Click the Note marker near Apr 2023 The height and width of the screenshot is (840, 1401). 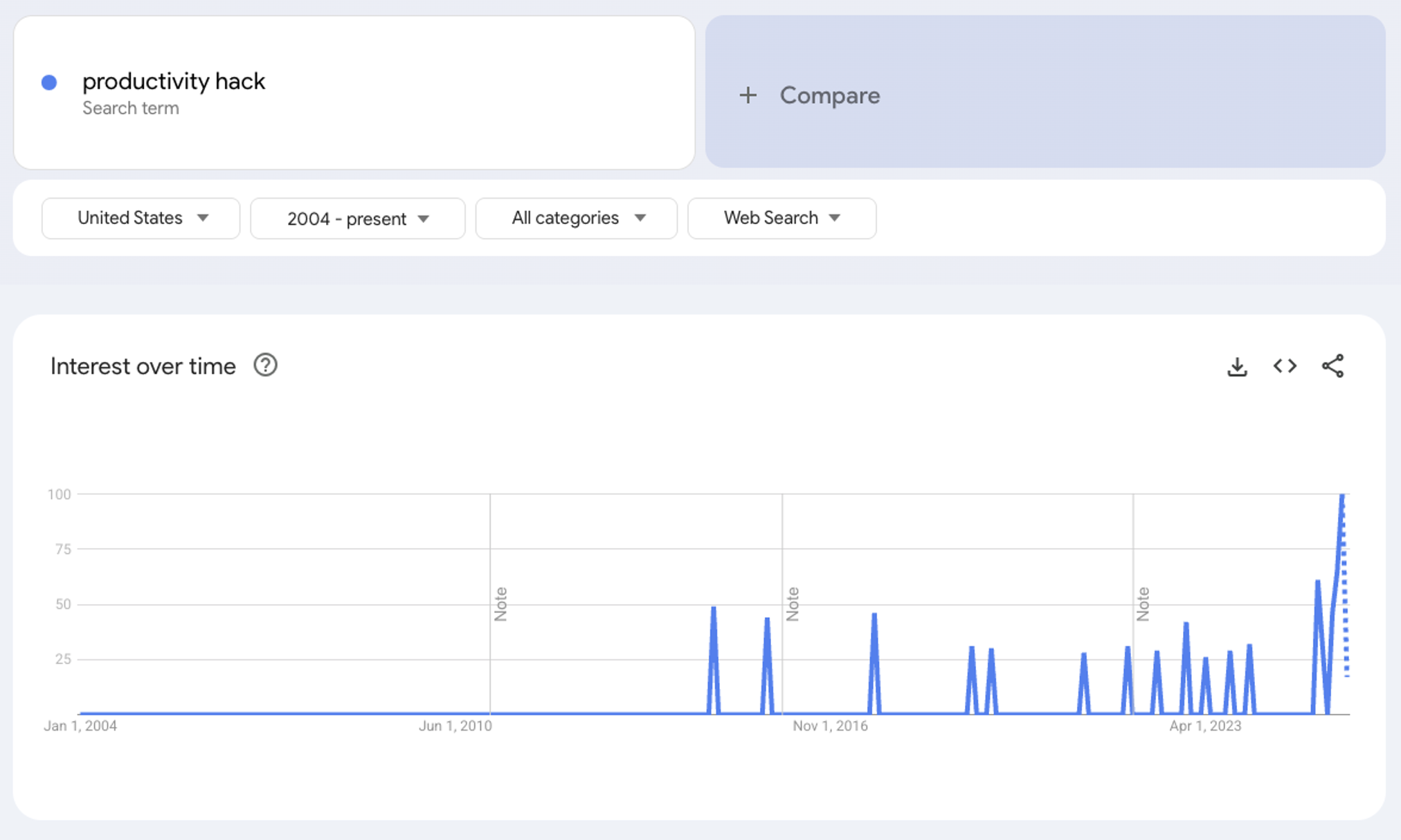coord(1143,604)
